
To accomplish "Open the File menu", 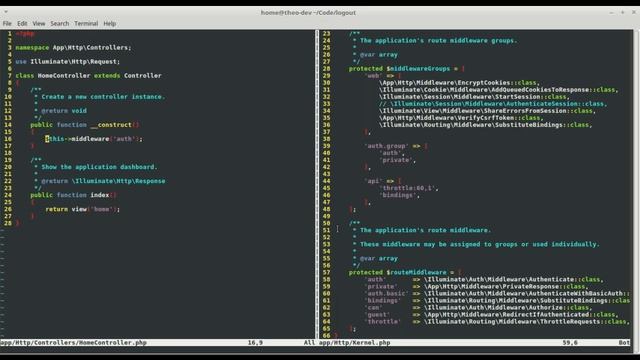I will pos(7,24).
